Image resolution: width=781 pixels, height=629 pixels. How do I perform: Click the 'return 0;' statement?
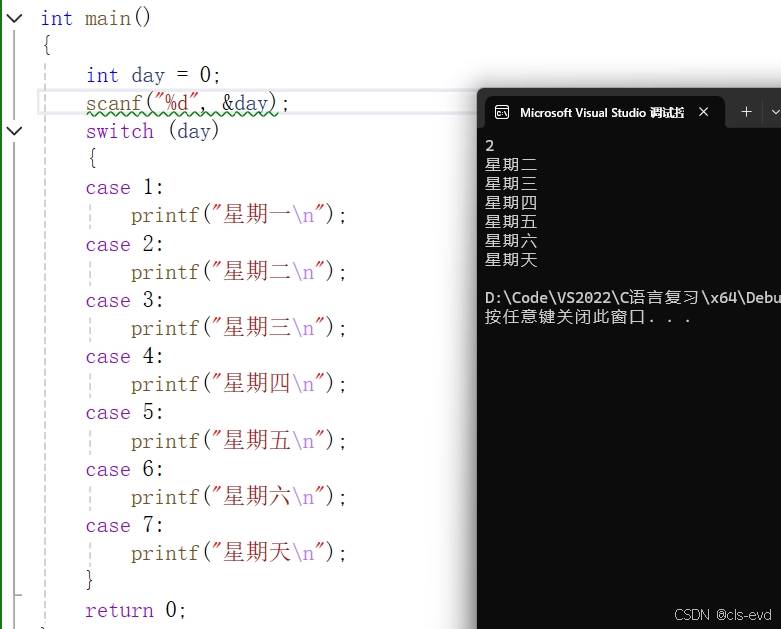tap(135, 610)
